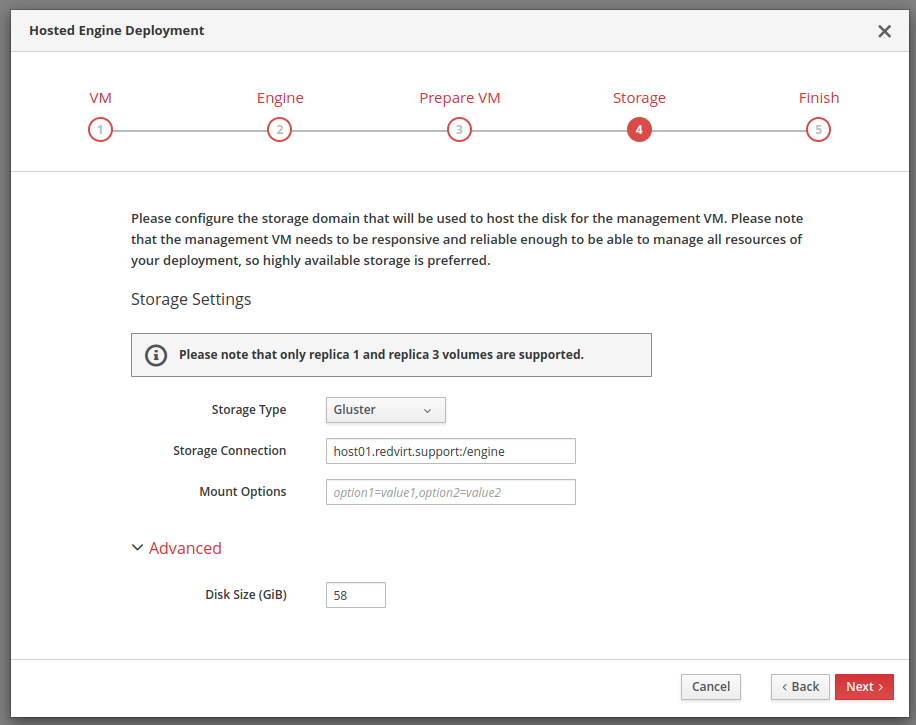
Task: Open the Storage Type dropdown
Action: [x=385, y=410]
